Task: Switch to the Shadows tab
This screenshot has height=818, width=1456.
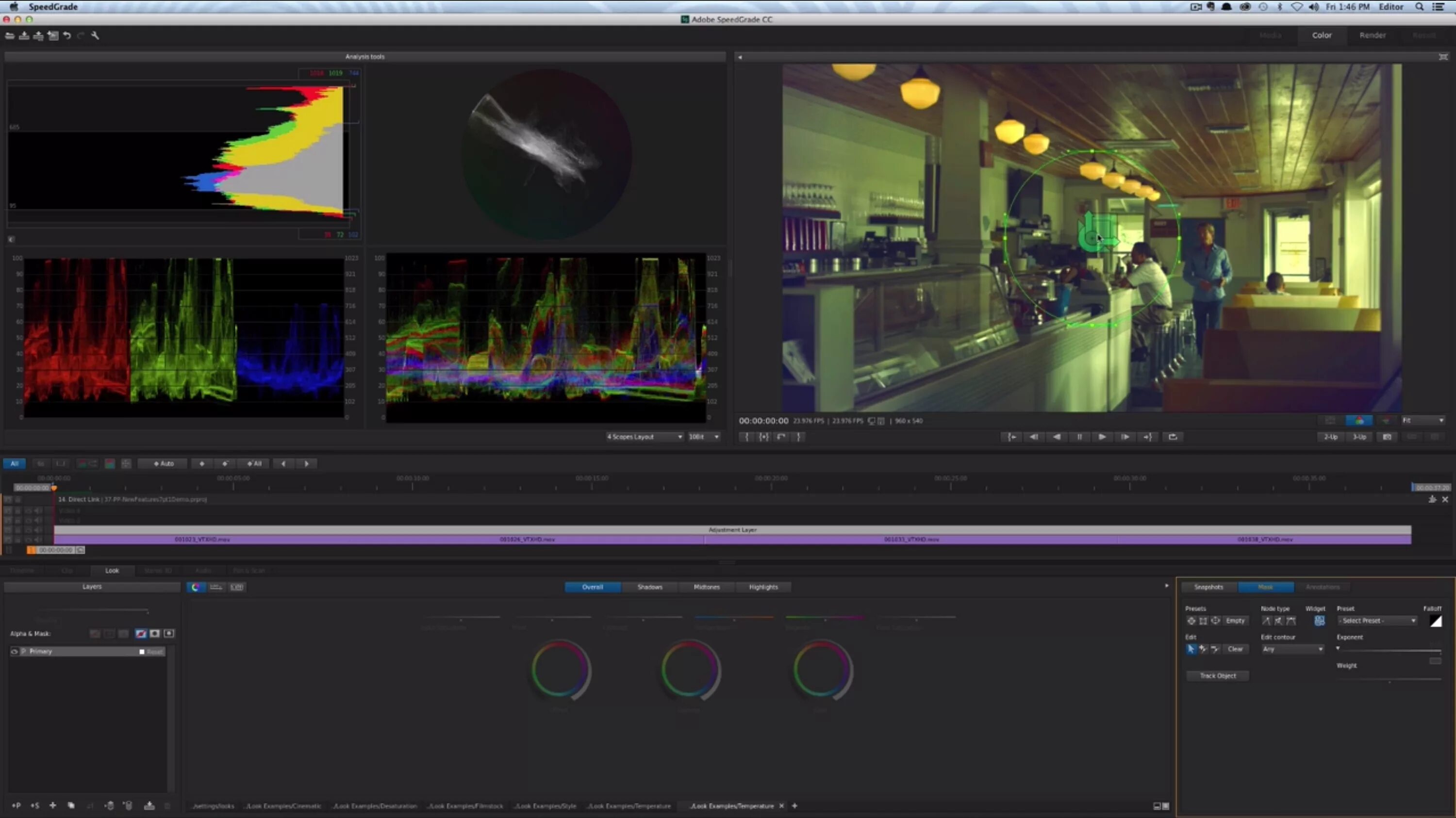Action: point(649,587)
